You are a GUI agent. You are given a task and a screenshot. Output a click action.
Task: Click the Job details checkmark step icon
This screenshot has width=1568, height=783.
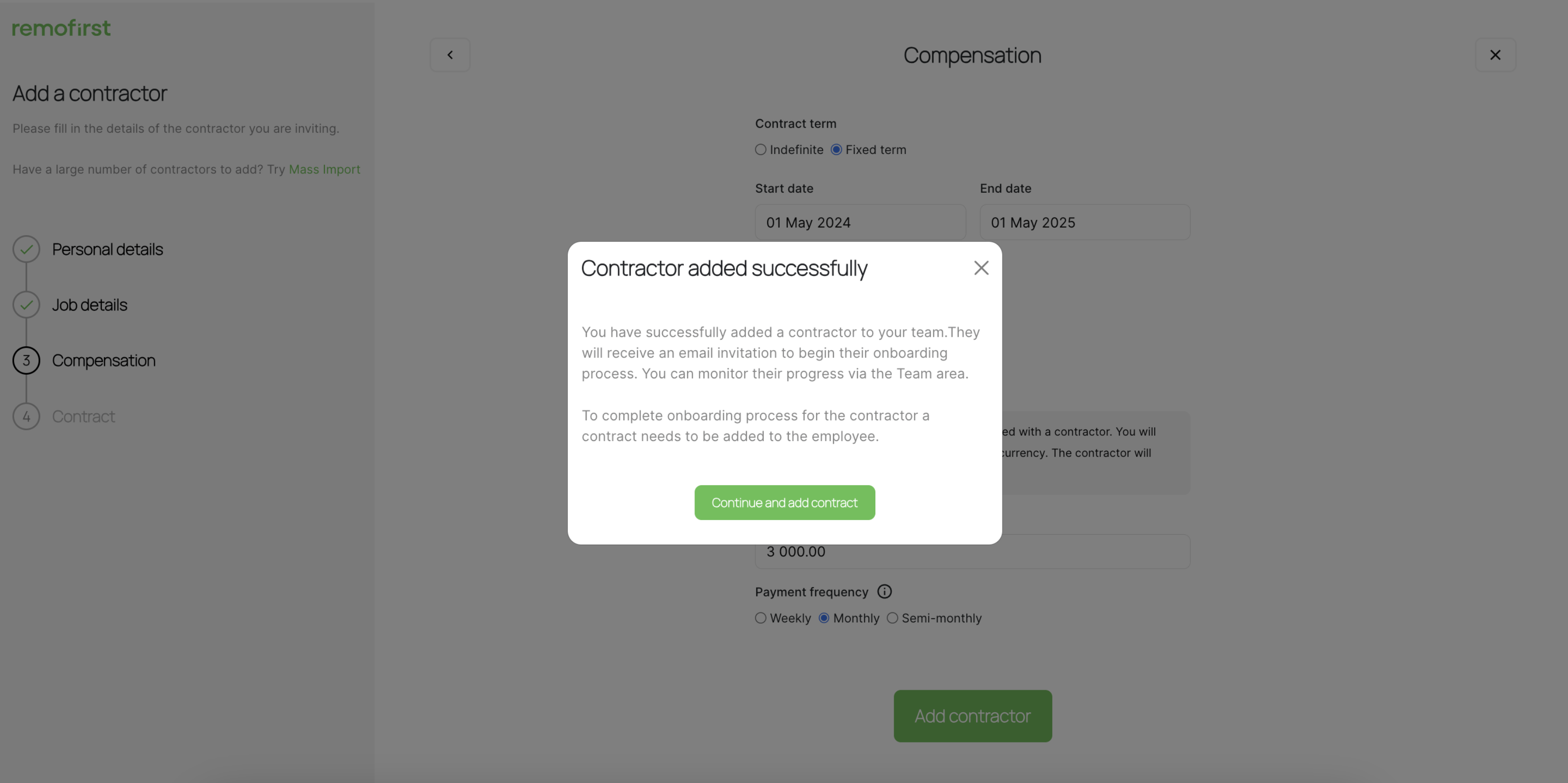point(26,304)
